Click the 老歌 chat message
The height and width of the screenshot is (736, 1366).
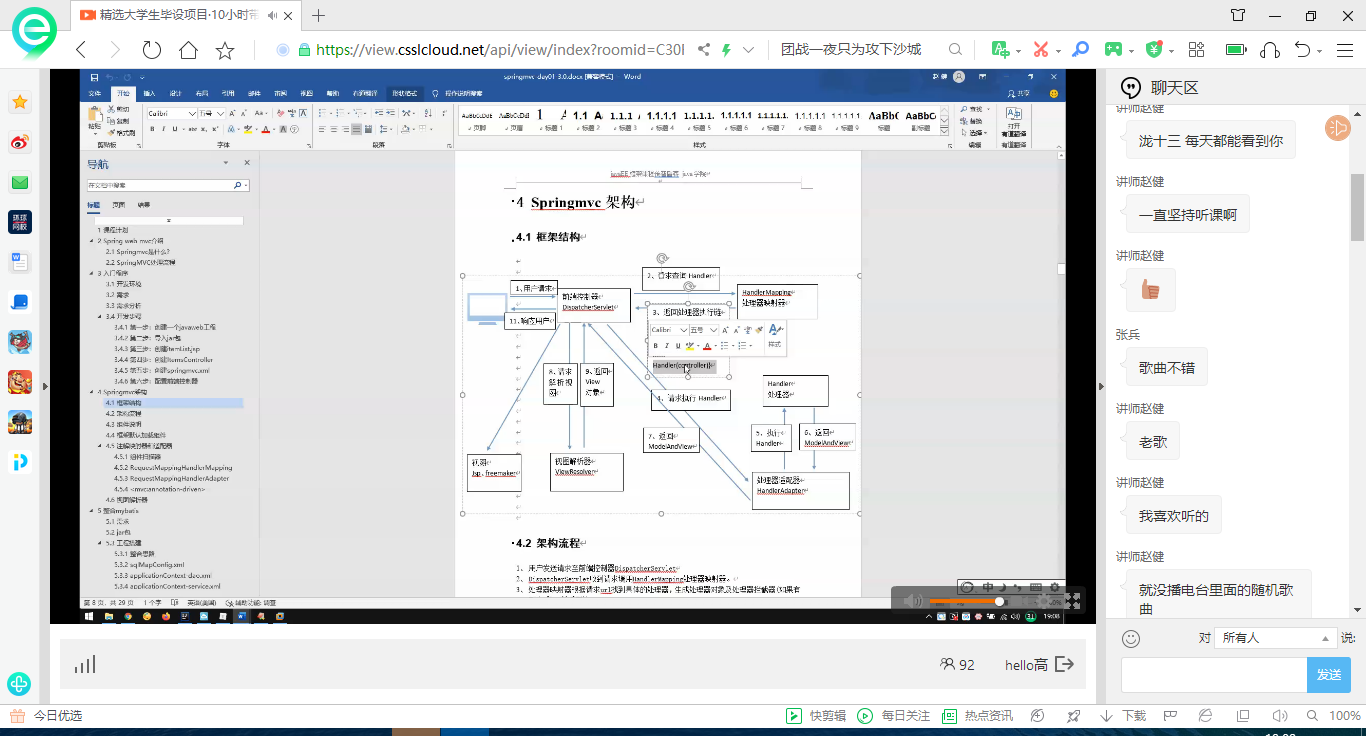(x=1153, y=441)
